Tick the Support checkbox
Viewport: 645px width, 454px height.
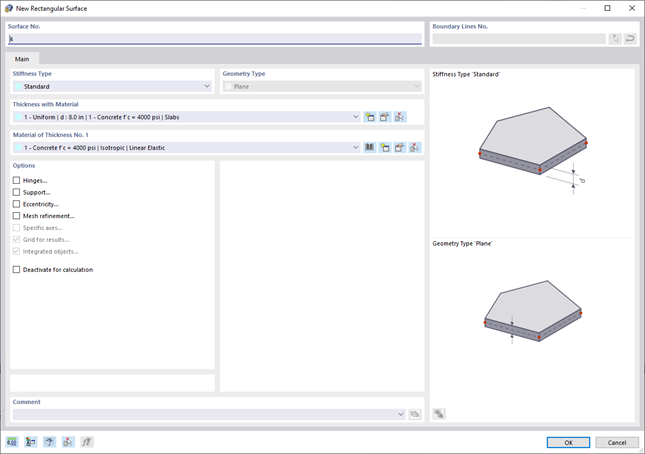pyautogui.click(x=16, y=192)
